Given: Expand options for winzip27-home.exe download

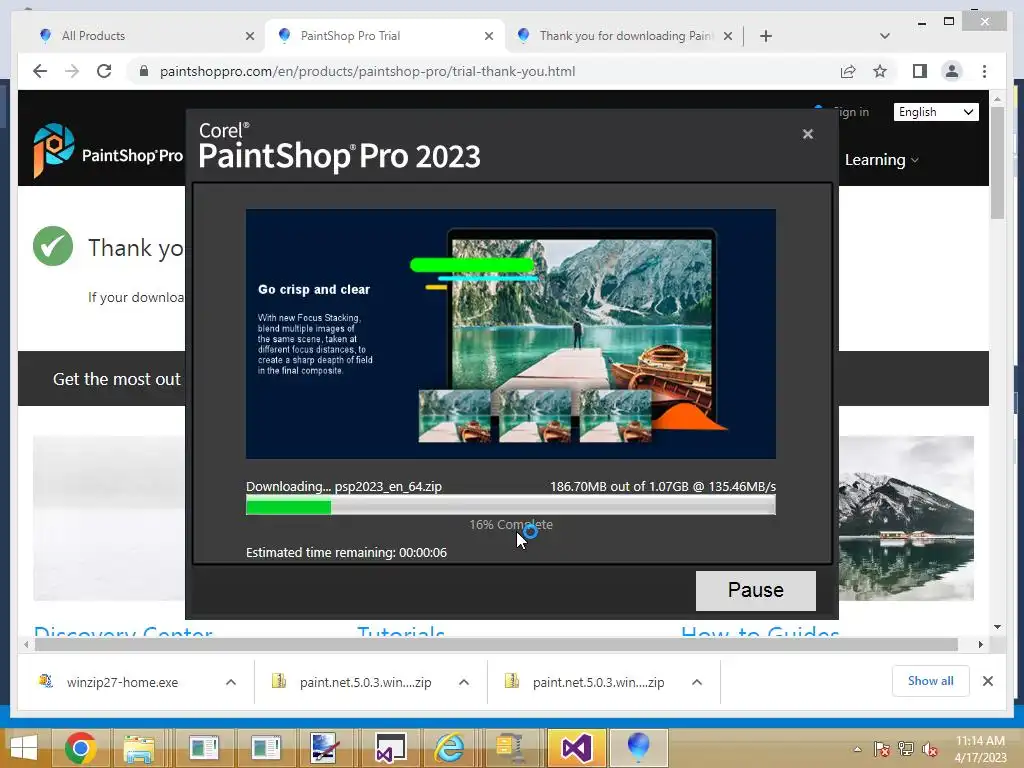Looking at the screenshot, I should pos(231,682).
